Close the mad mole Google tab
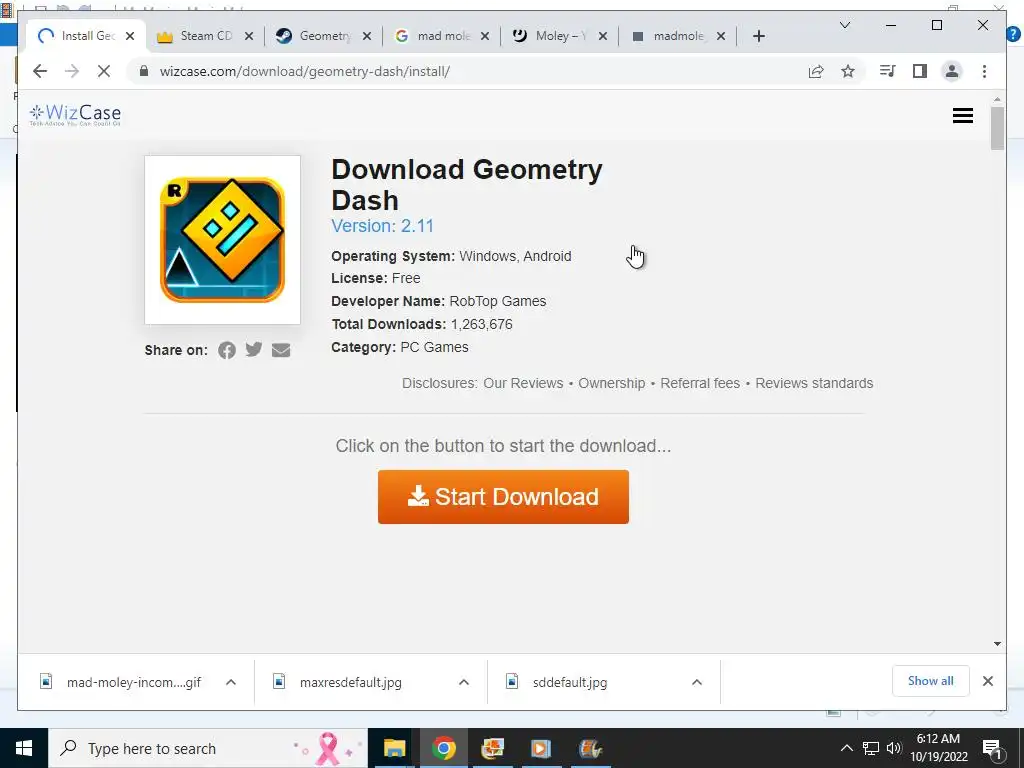The width and height of the screenshot is (1024, 768). [485, 36]
